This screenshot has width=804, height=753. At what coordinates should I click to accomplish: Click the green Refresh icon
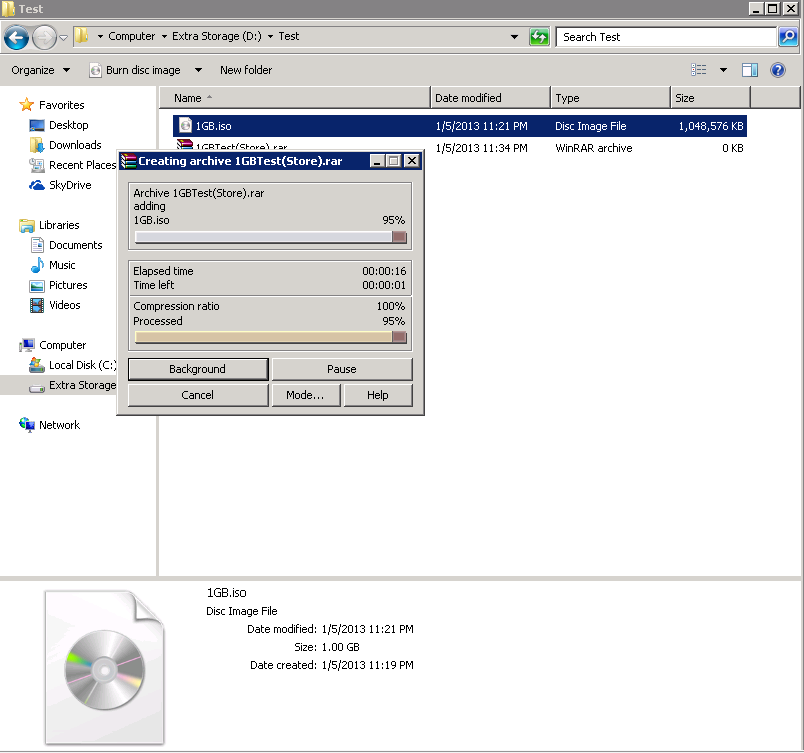539,37
